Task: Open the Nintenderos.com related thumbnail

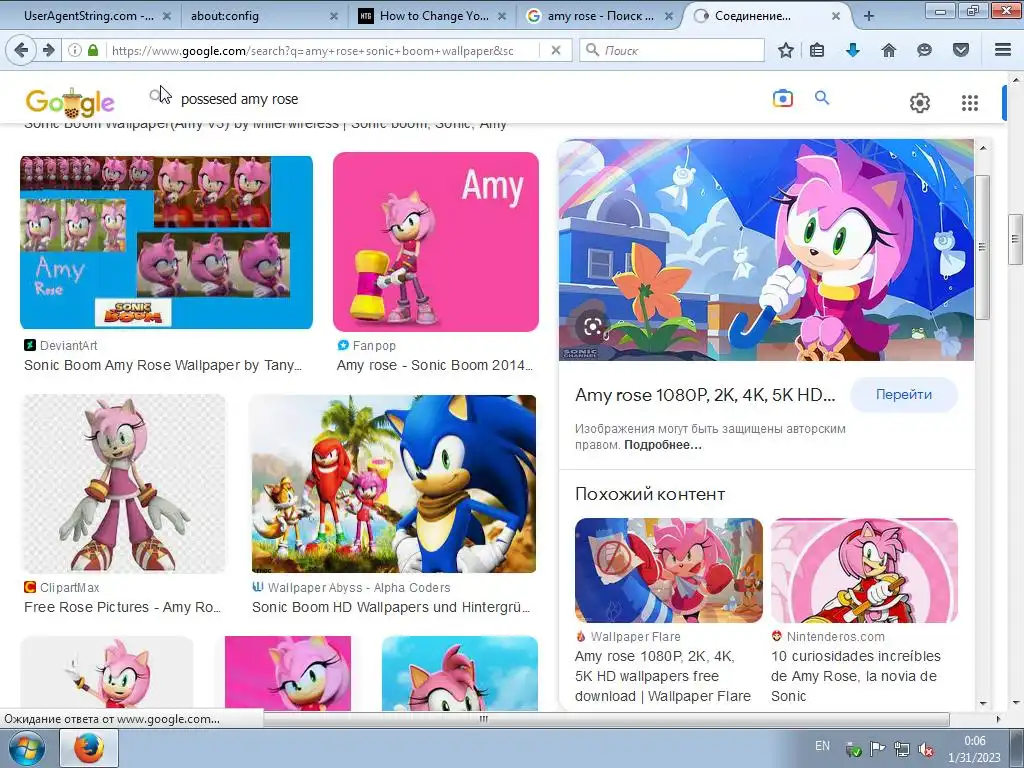Action: pos(864,570)
